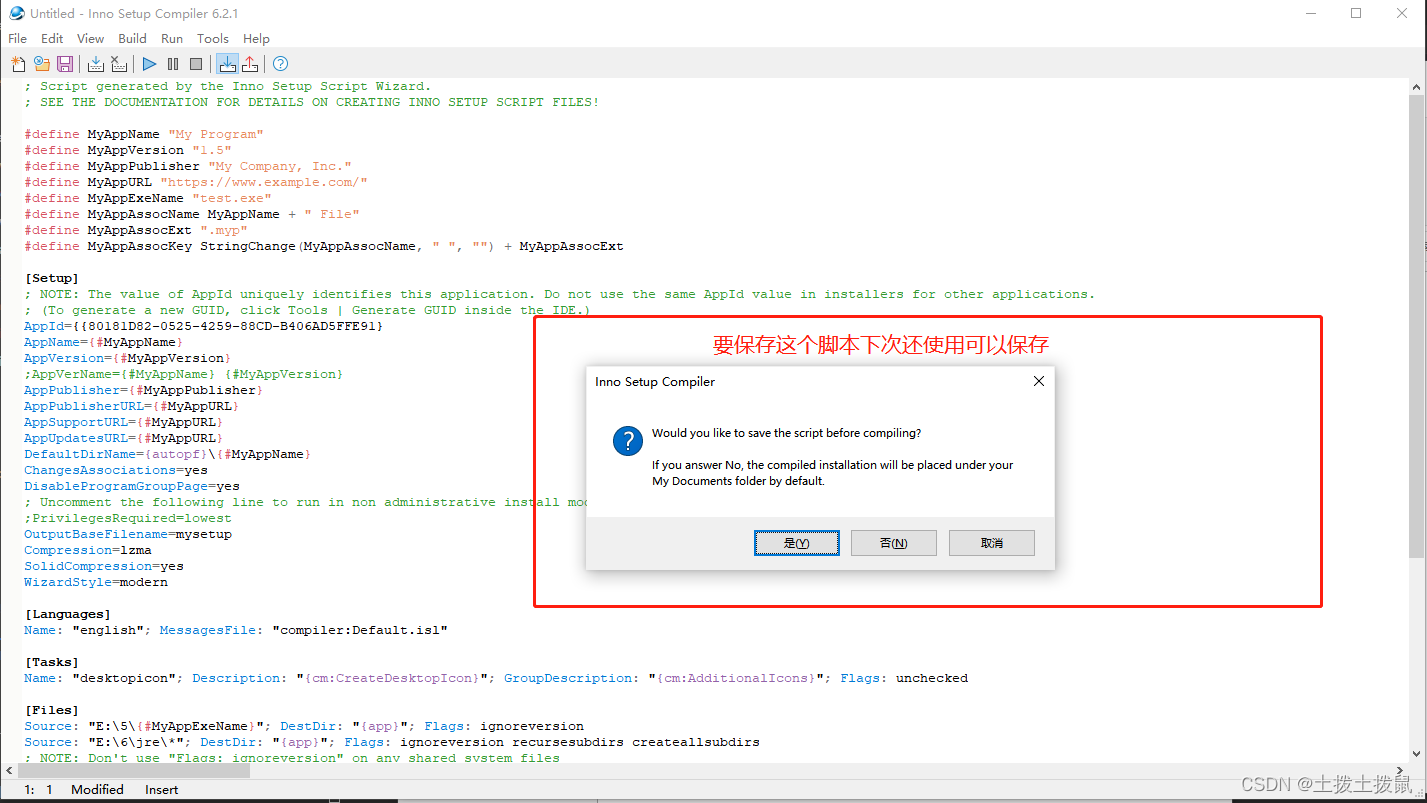Click the horizontal scrollbar left arrow

pos(10,771)
